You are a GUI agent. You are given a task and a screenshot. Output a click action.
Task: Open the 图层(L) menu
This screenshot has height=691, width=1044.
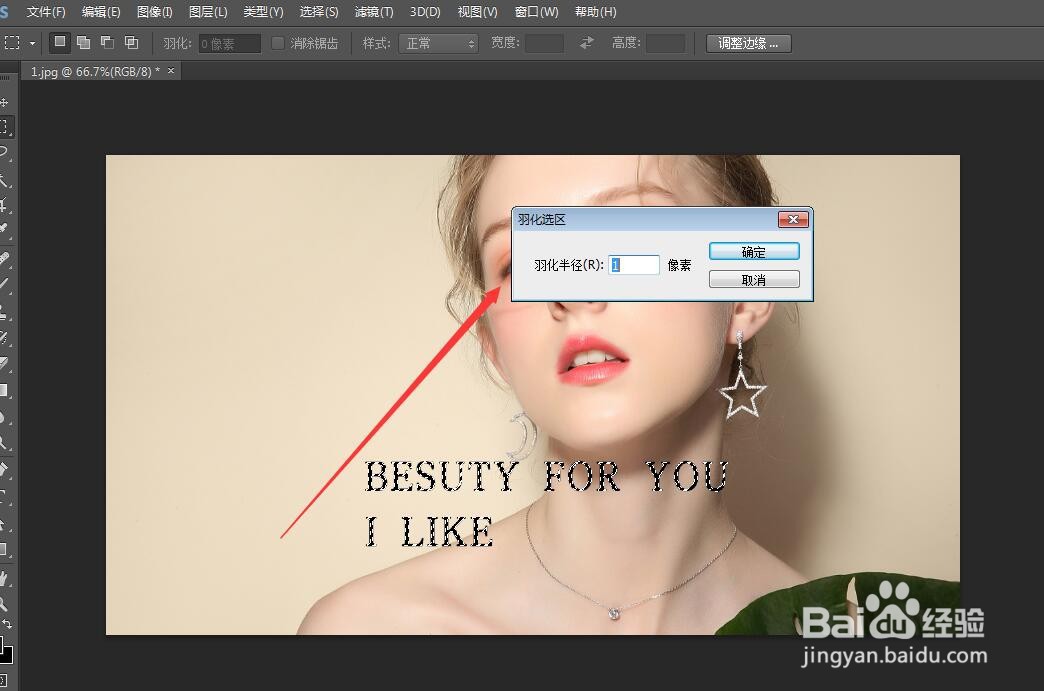point(208,12)
